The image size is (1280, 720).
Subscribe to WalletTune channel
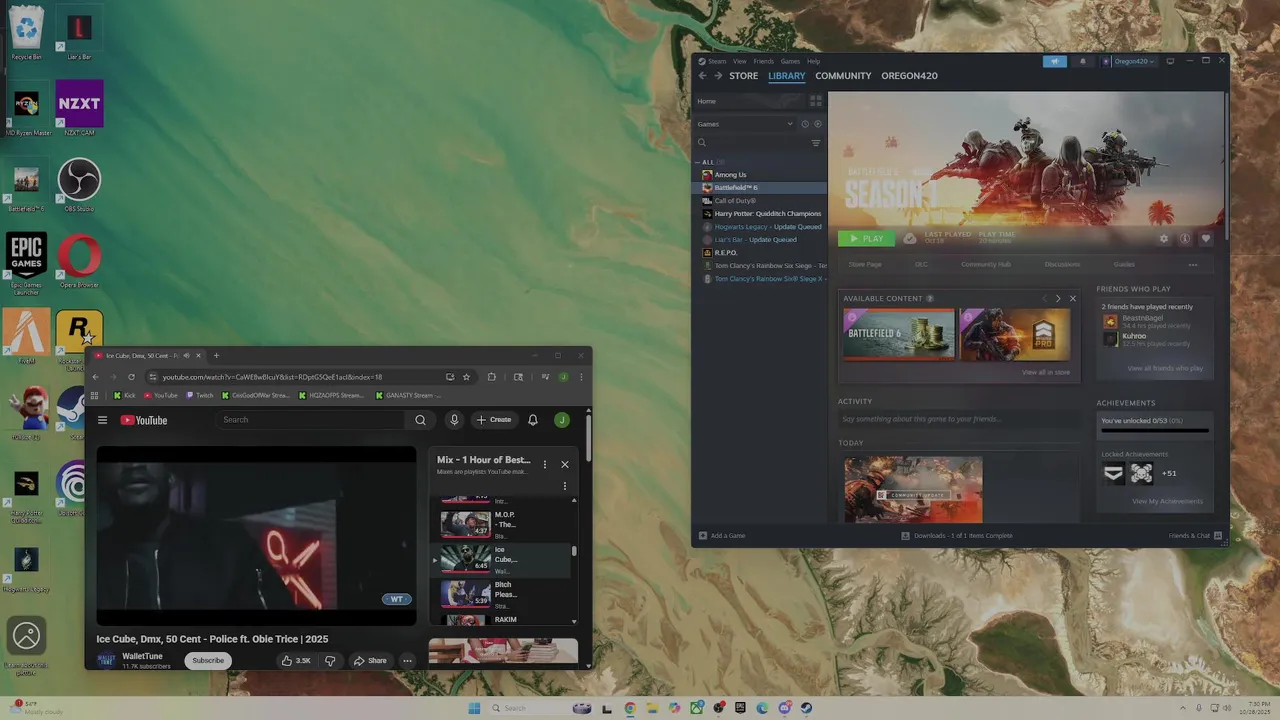tap(208, 660)
